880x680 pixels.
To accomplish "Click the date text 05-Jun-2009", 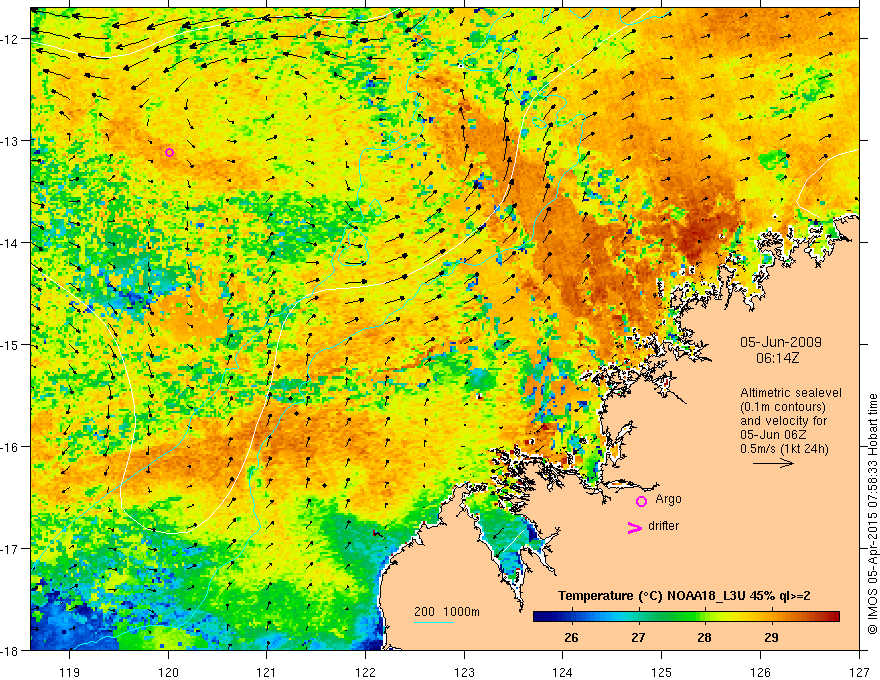I will pos(781,342).
